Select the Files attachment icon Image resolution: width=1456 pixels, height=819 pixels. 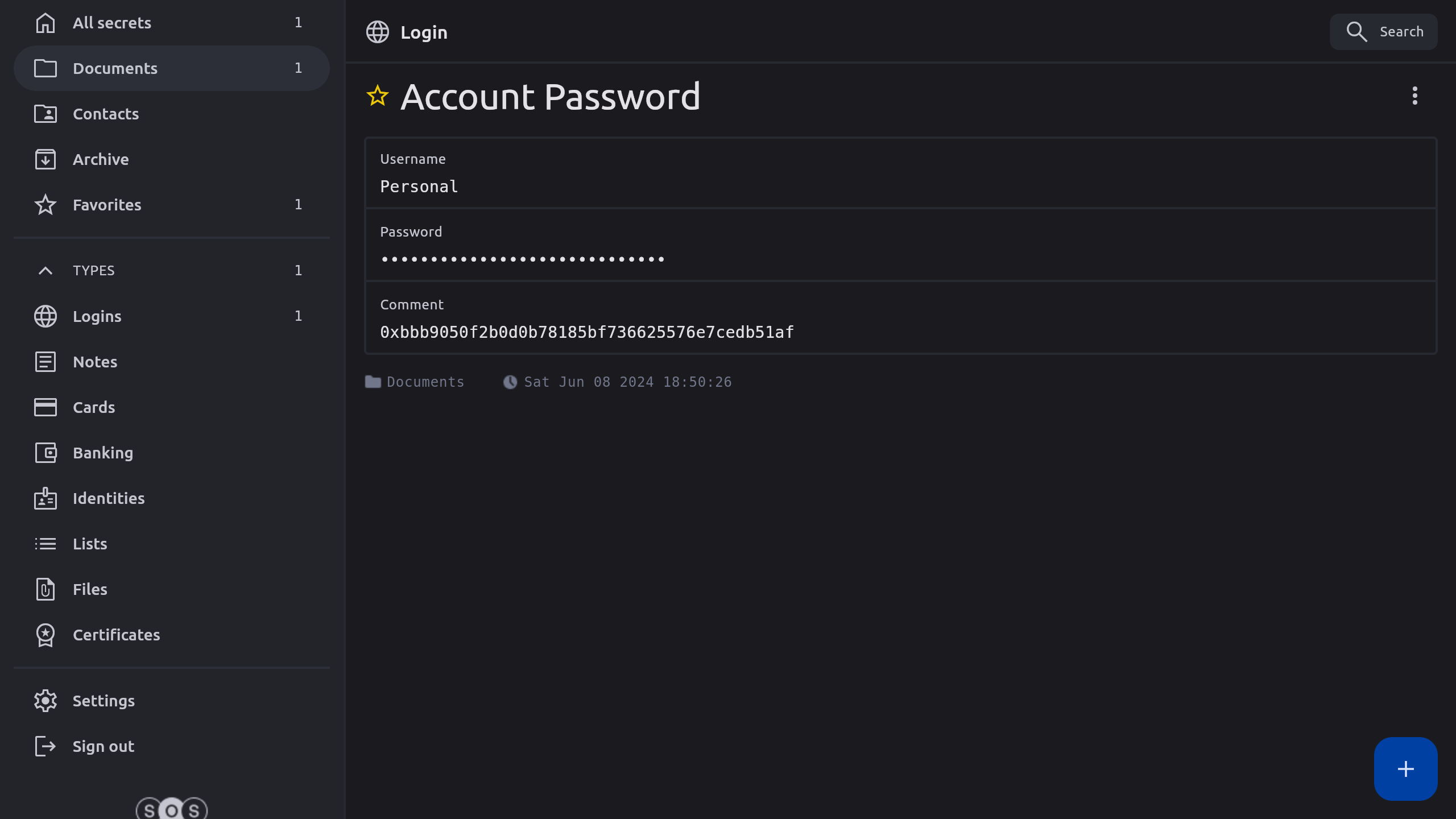point(45,589)
